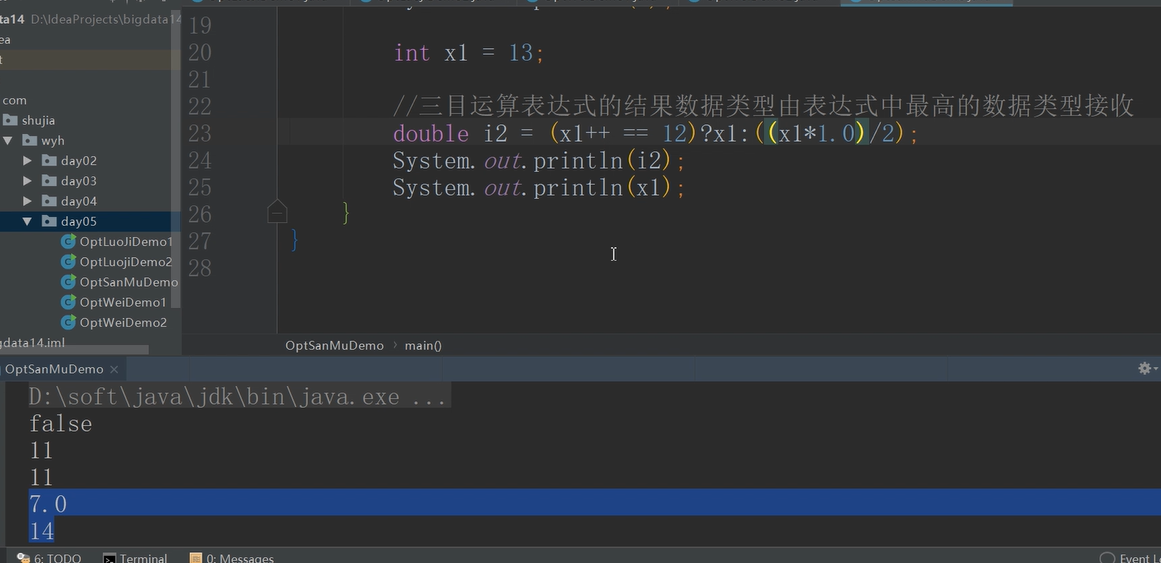Image resolution: width=1161 pixels, height=563 pixels.
Task: Click line number 23 in the gutter
Action: pos(200,133)
